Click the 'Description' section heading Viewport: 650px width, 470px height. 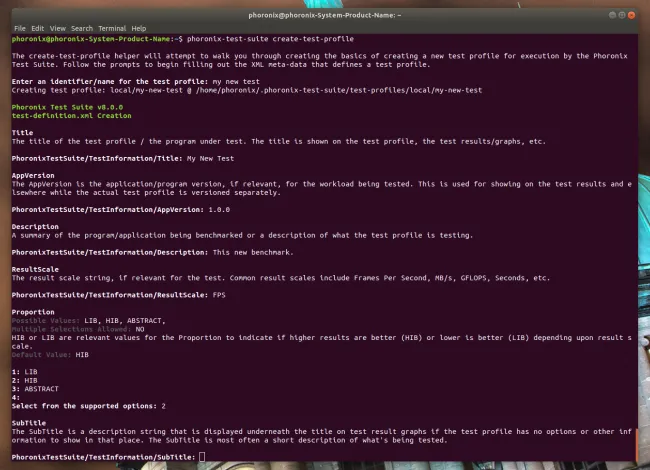pos(35,227)
